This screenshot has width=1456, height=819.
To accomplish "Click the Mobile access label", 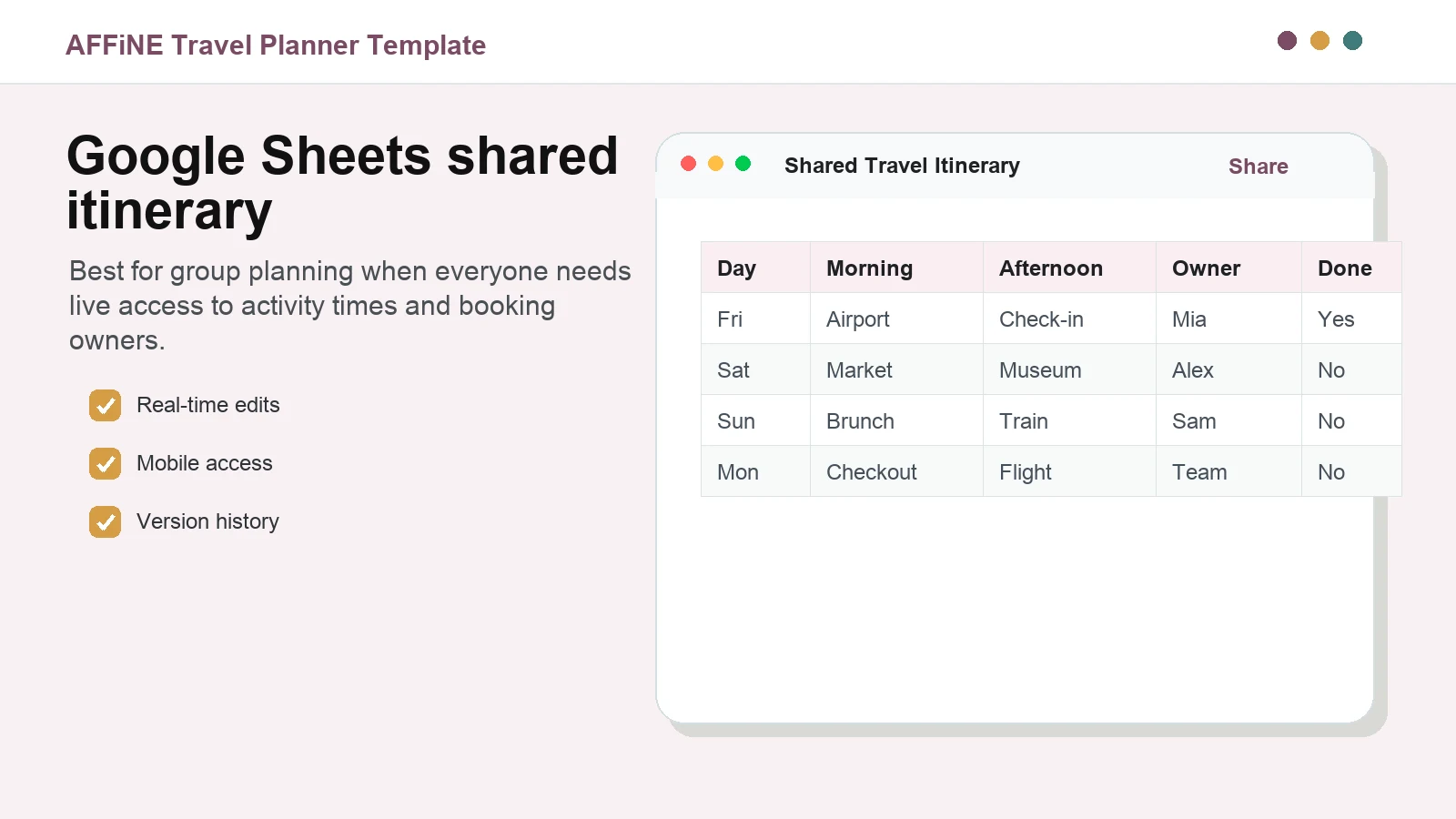I will [x=205, y=463].
